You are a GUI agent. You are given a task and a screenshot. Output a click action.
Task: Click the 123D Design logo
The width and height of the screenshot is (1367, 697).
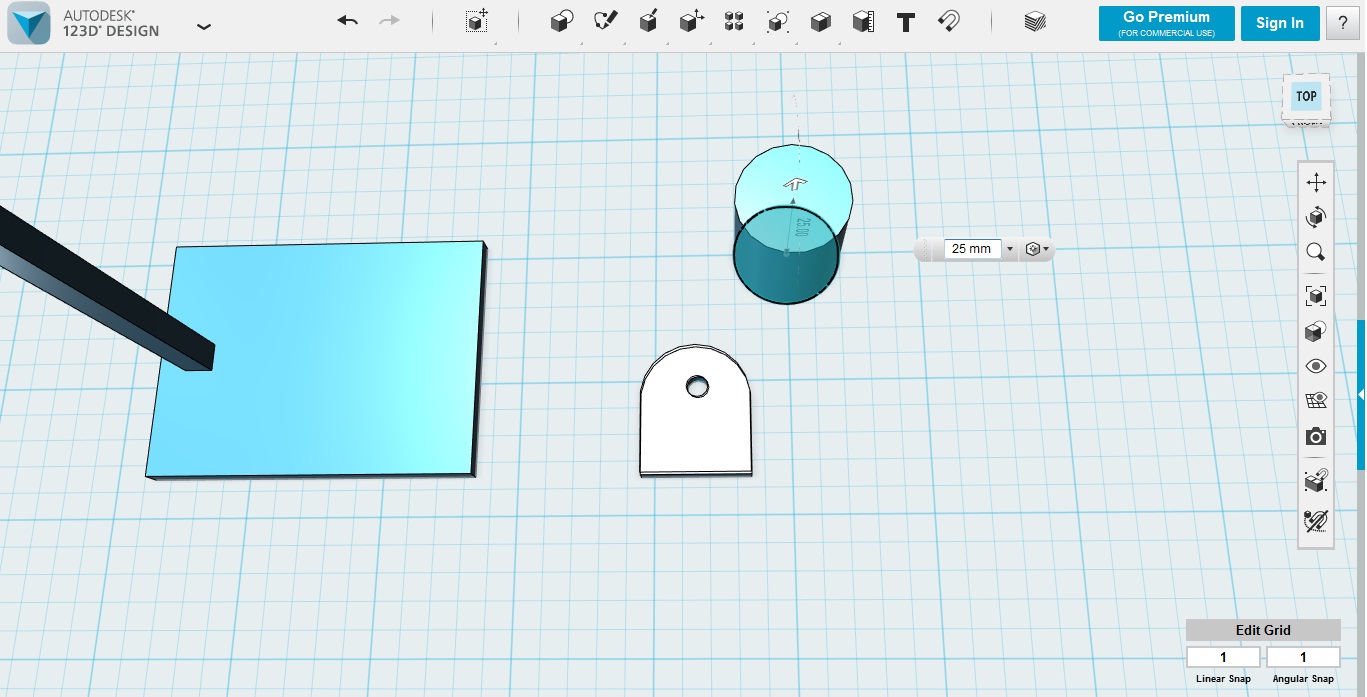coord(29,23)
